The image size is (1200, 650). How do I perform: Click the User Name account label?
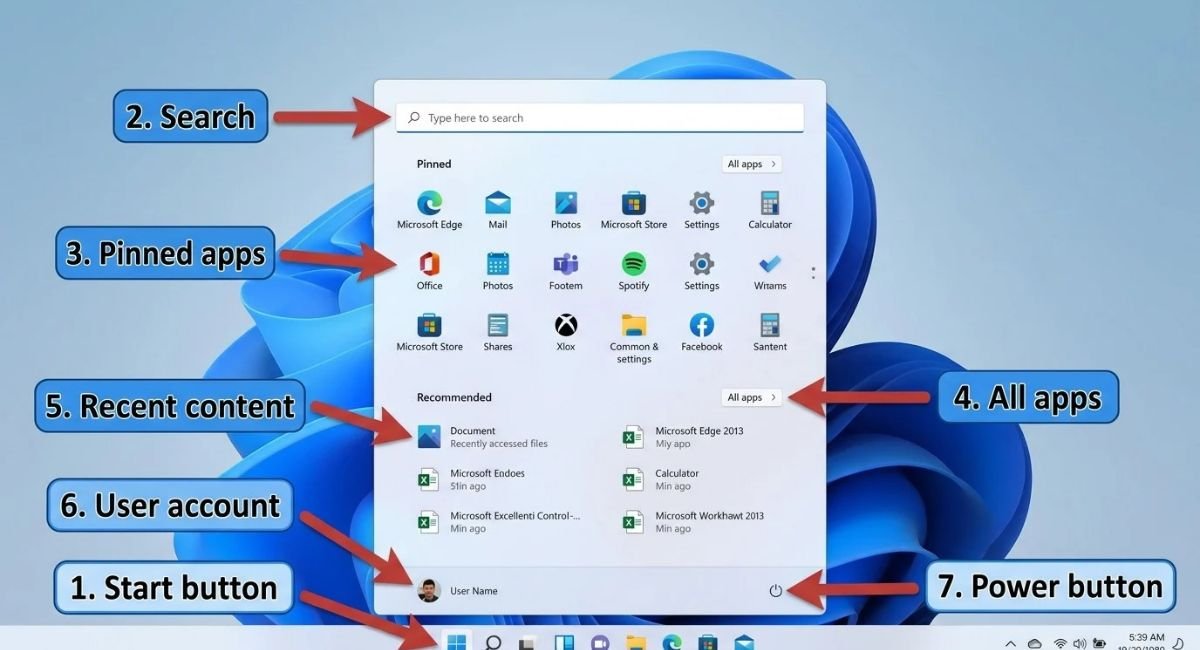click(x=473, y=591)
